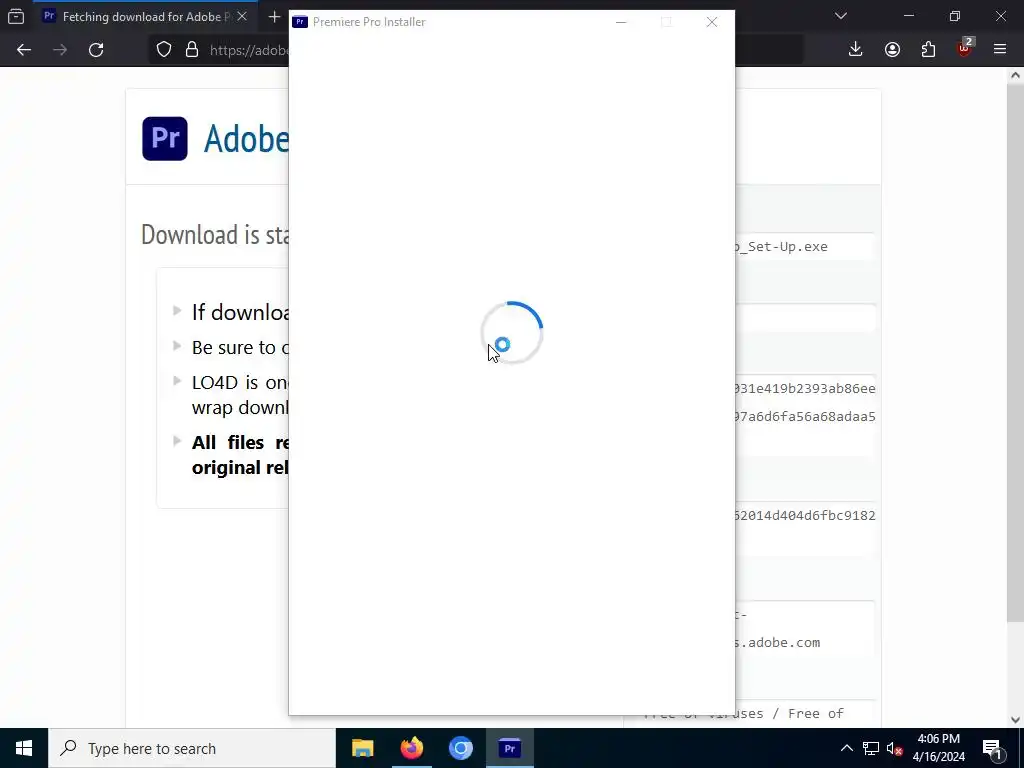Open the Firefox account icon
The height and width of the screenshot is (768, 1024).
[892, 50]
